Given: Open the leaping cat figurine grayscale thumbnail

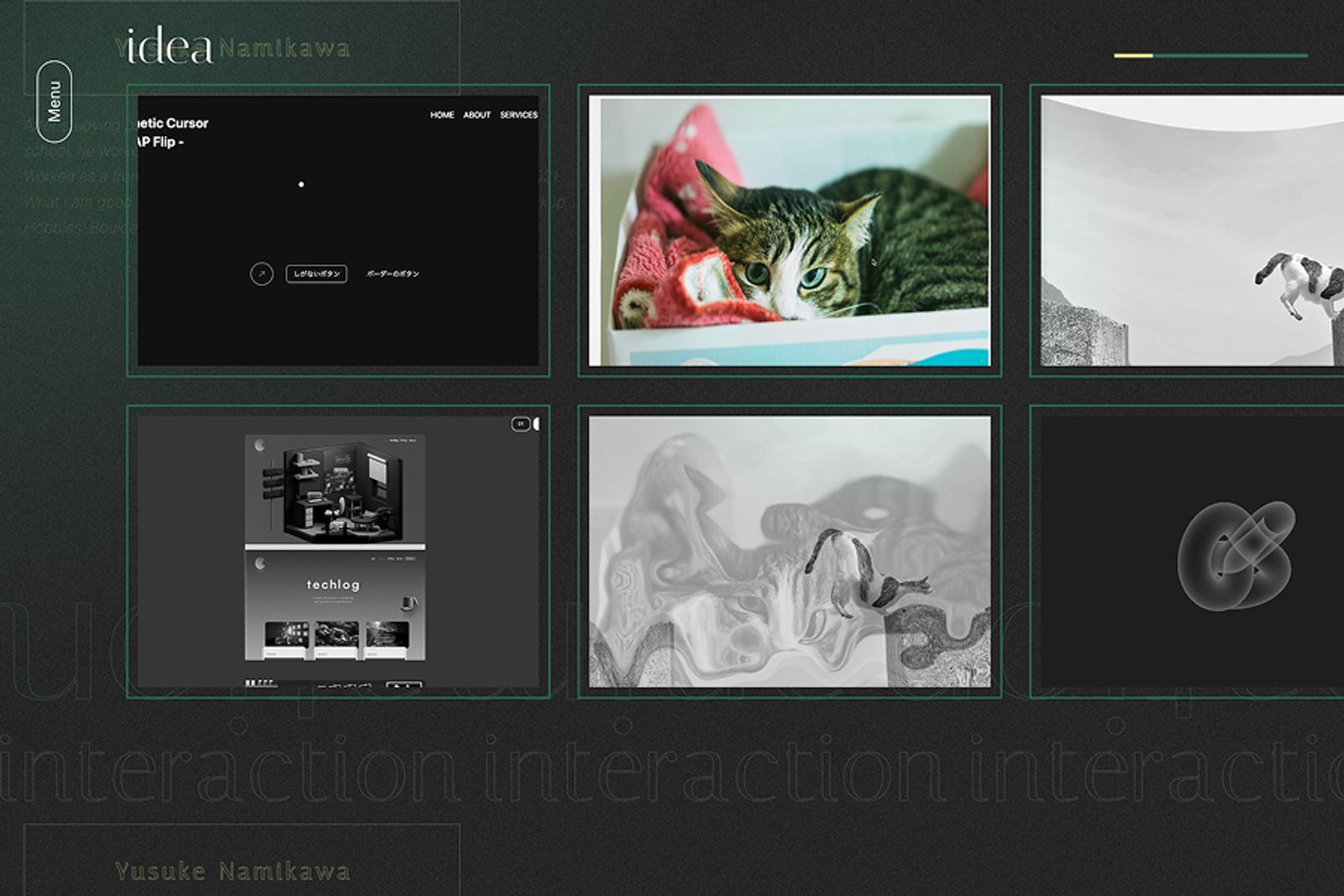Looking at the screenshot, I should 1192,231.
